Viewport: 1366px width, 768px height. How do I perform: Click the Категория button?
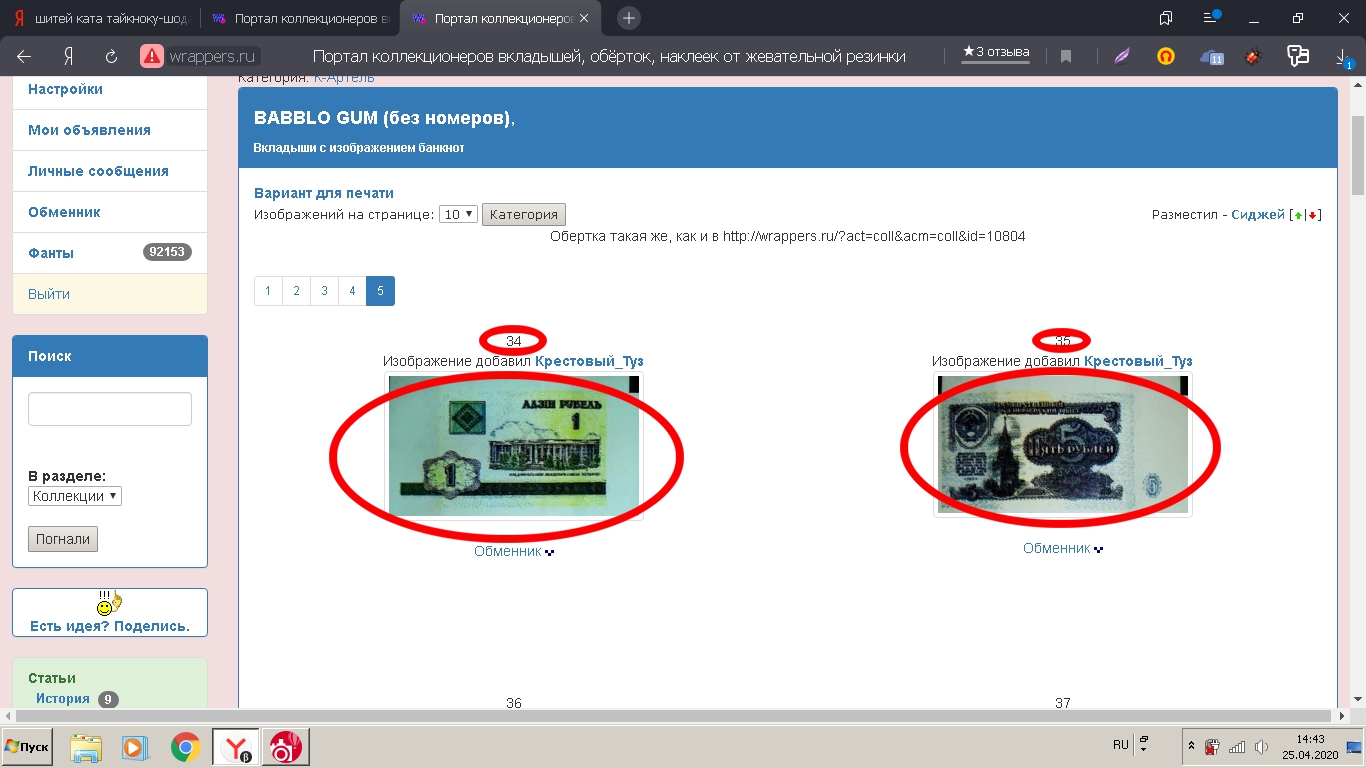524,214
